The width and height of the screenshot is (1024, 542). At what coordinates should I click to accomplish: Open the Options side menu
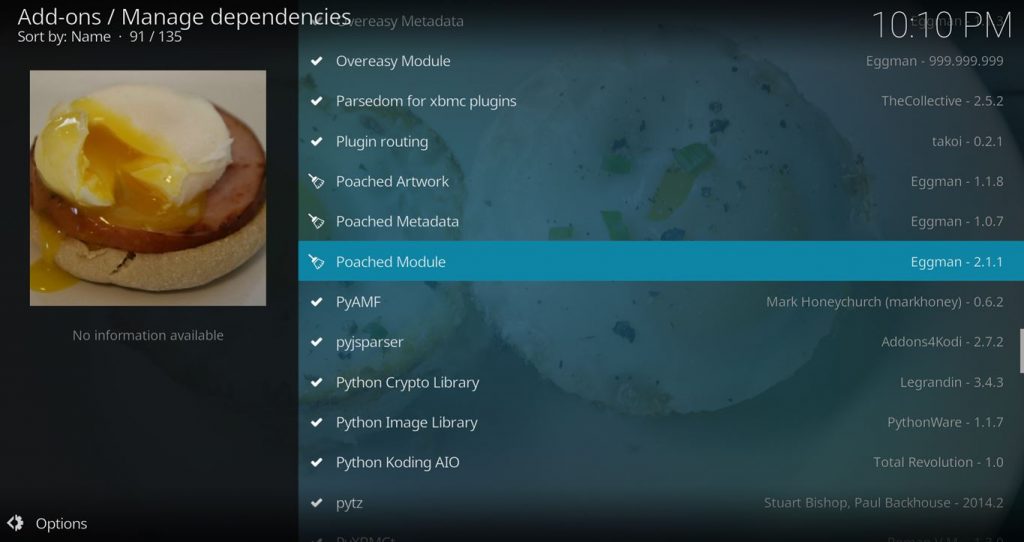click(47, 523)
